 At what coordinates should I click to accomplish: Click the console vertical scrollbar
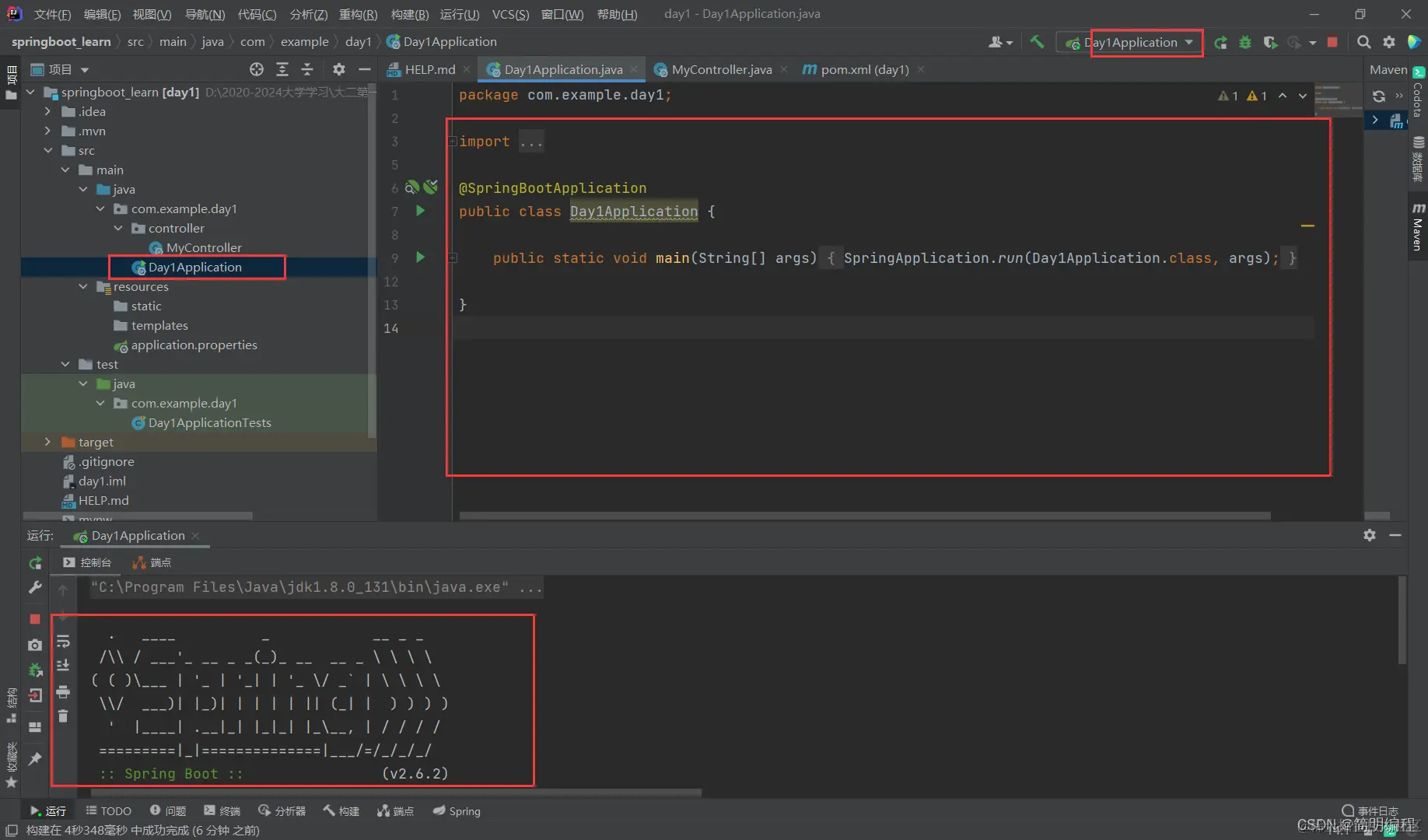pos(1402,620)
